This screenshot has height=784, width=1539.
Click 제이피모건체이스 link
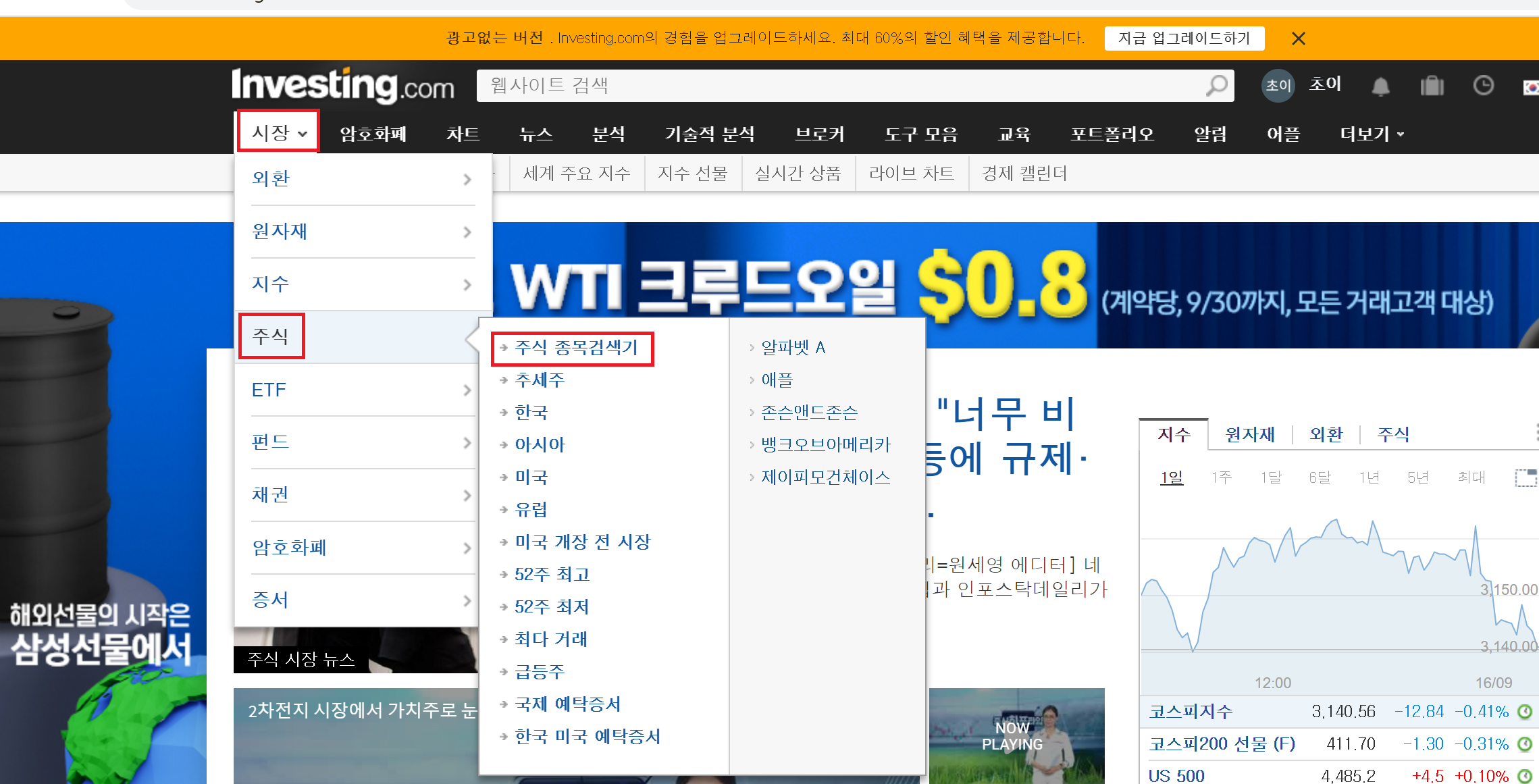point(826,477)
